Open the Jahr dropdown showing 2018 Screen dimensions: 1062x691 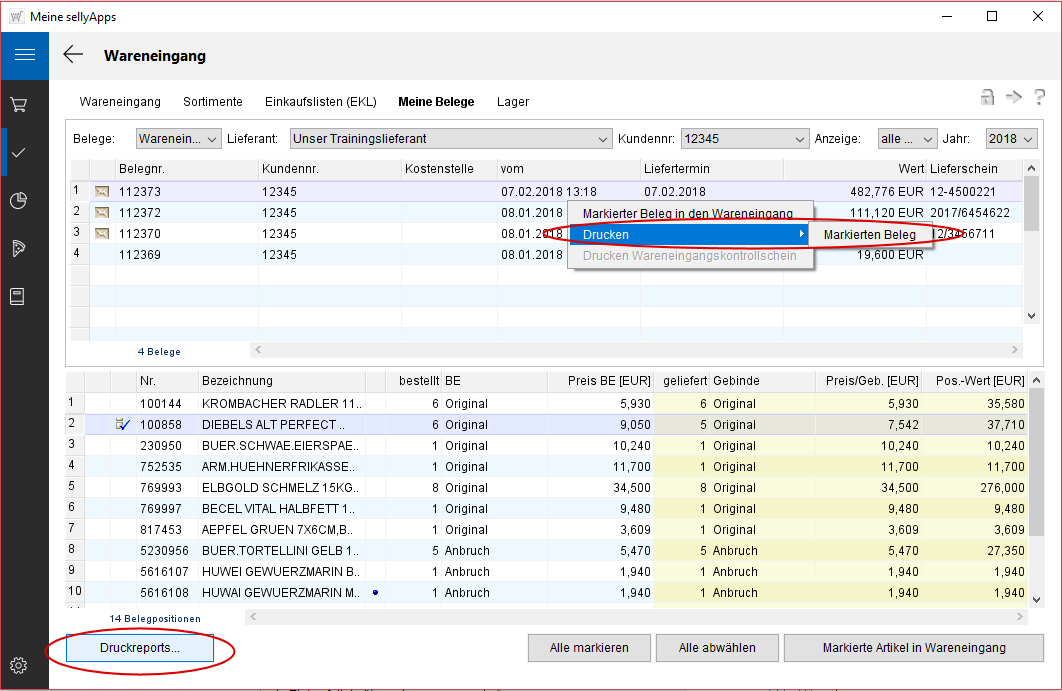point(1011,139)
